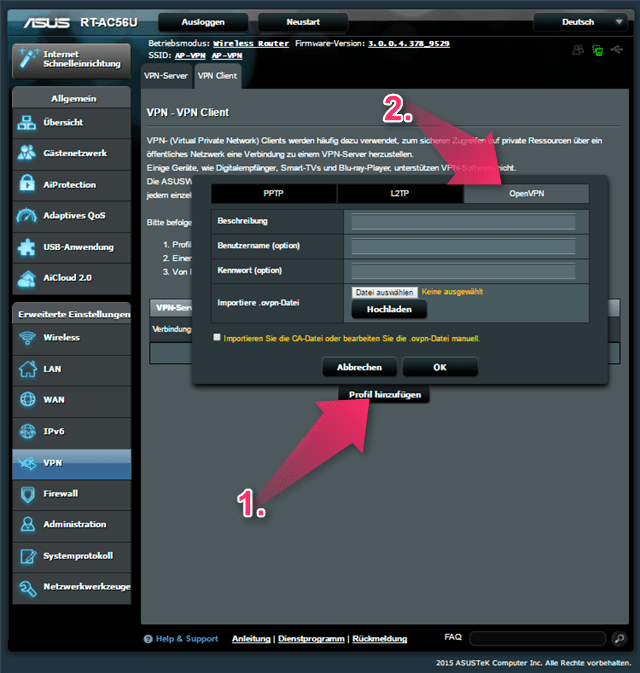Image resolution: width=640 pixels, height=673 pixels.
Task: Focus the Kennwort (option) field
Action: pyautogui.click(x=463, y=271)
